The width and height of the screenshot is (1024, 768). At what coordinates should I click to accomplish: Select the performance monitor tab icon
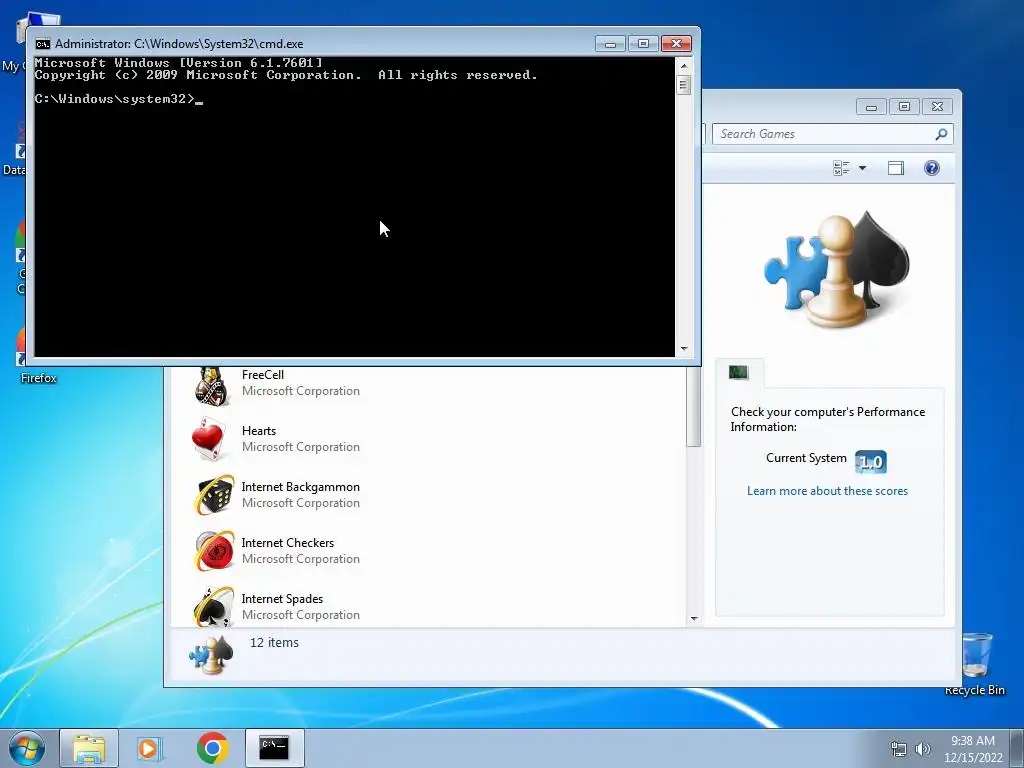click(739, 372)
